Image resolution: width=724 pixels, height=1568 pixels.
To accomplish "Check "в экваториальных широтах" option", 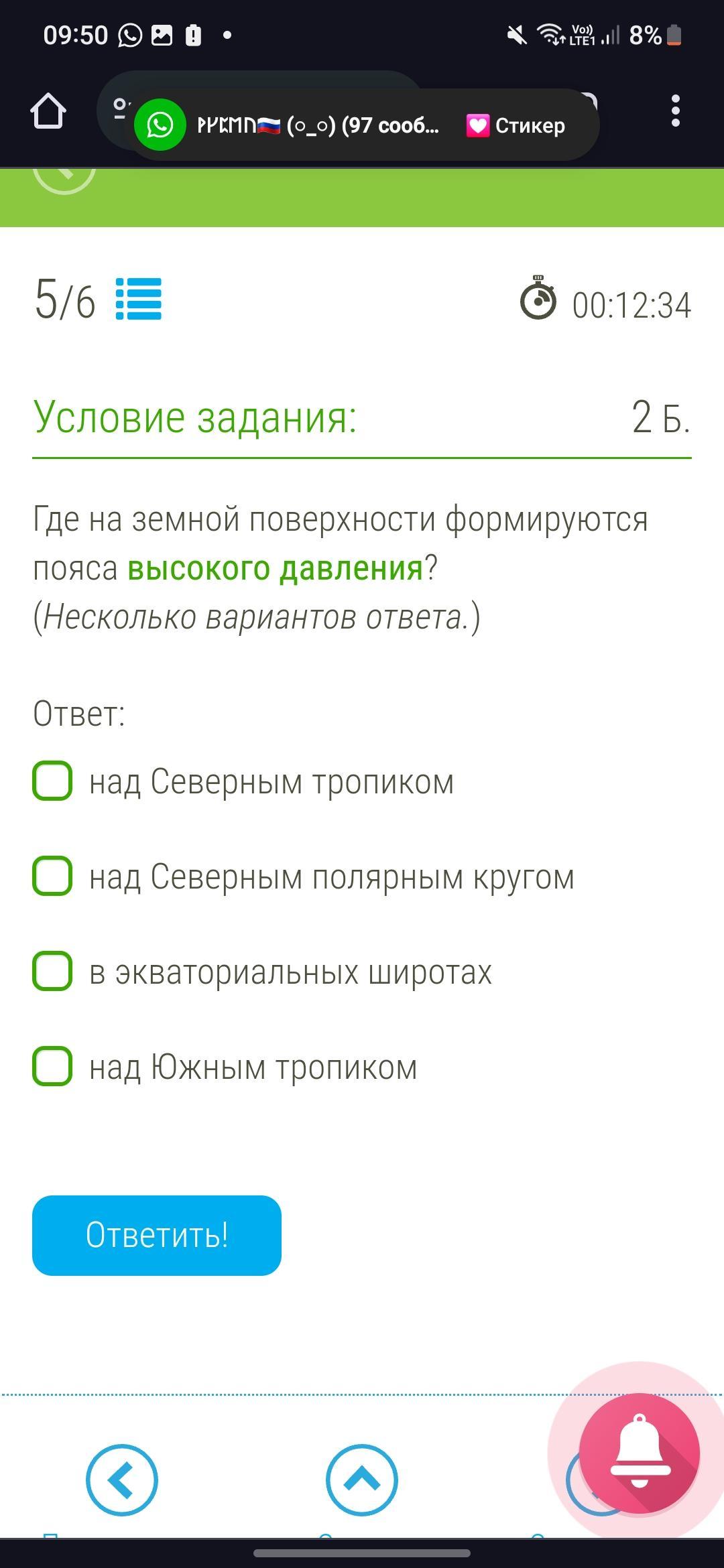I will coord(52,971).
